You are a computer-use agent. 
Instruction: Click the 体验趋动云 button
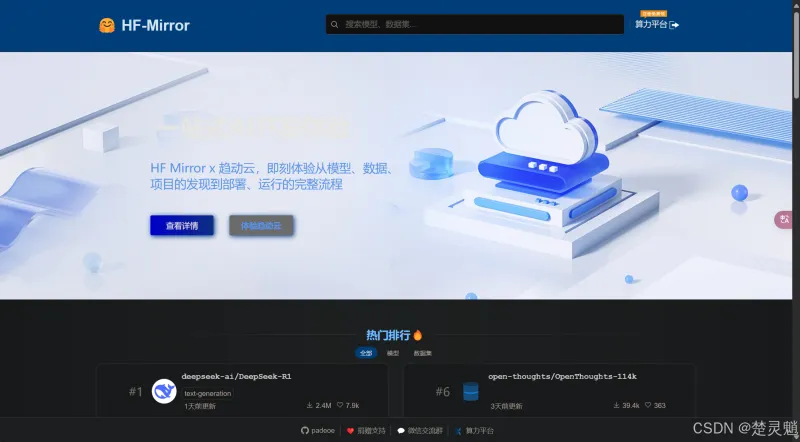tap(261, 226)
